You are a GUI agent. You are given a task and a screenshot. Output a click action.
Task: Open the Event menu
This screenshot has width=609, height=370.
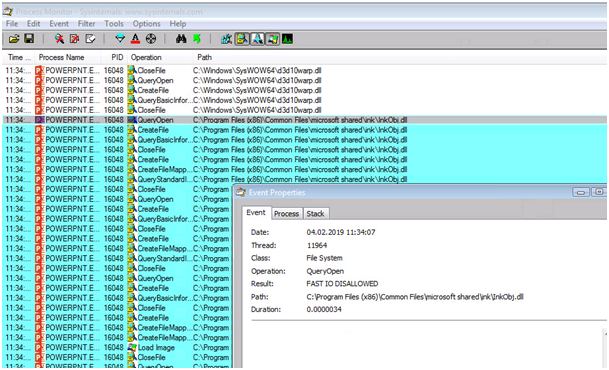point(59,24)
